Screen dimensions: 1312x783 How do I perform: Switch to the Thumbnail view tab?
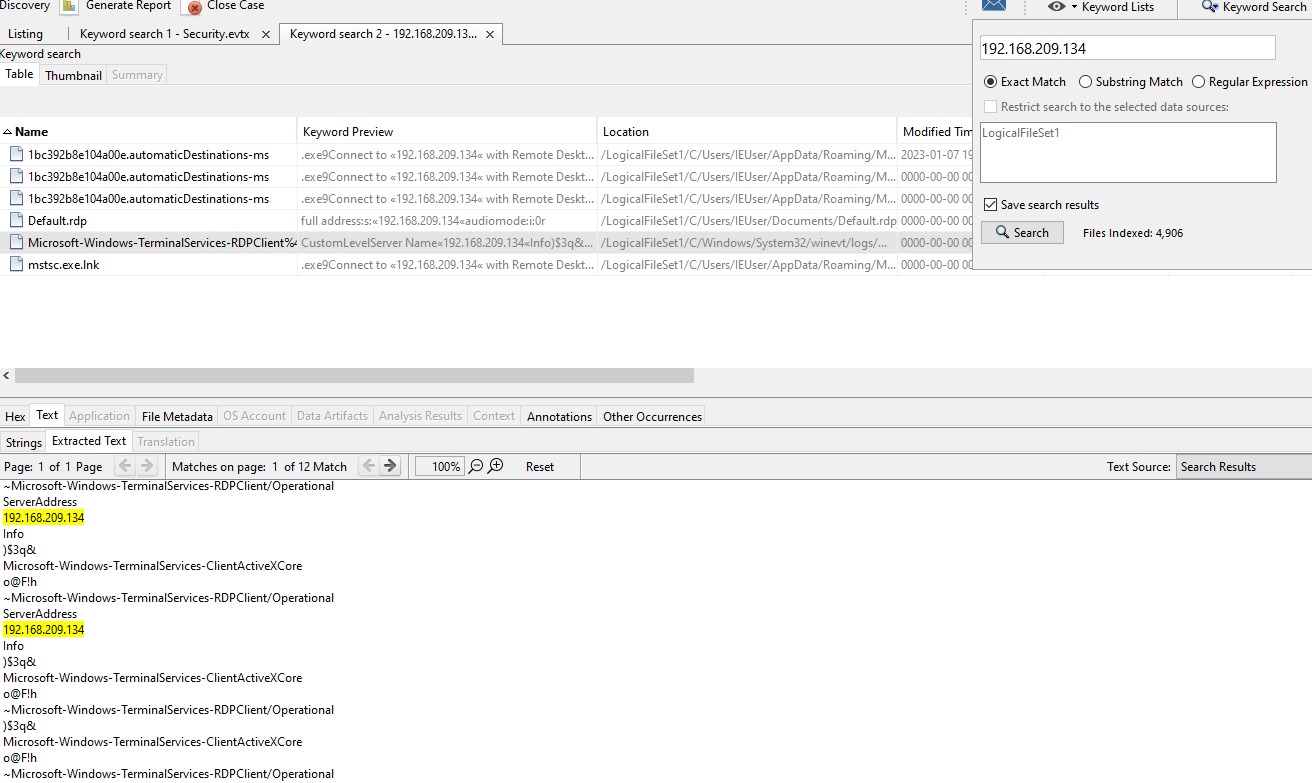tap(73, 75)
